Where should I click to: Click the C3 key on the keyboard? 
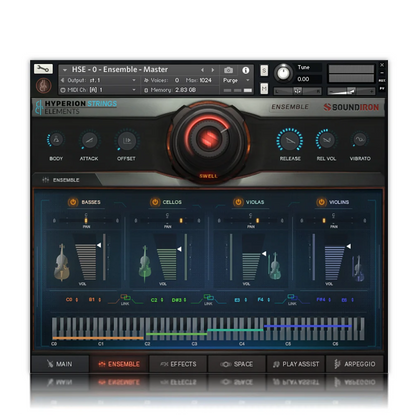pos(196,329)
